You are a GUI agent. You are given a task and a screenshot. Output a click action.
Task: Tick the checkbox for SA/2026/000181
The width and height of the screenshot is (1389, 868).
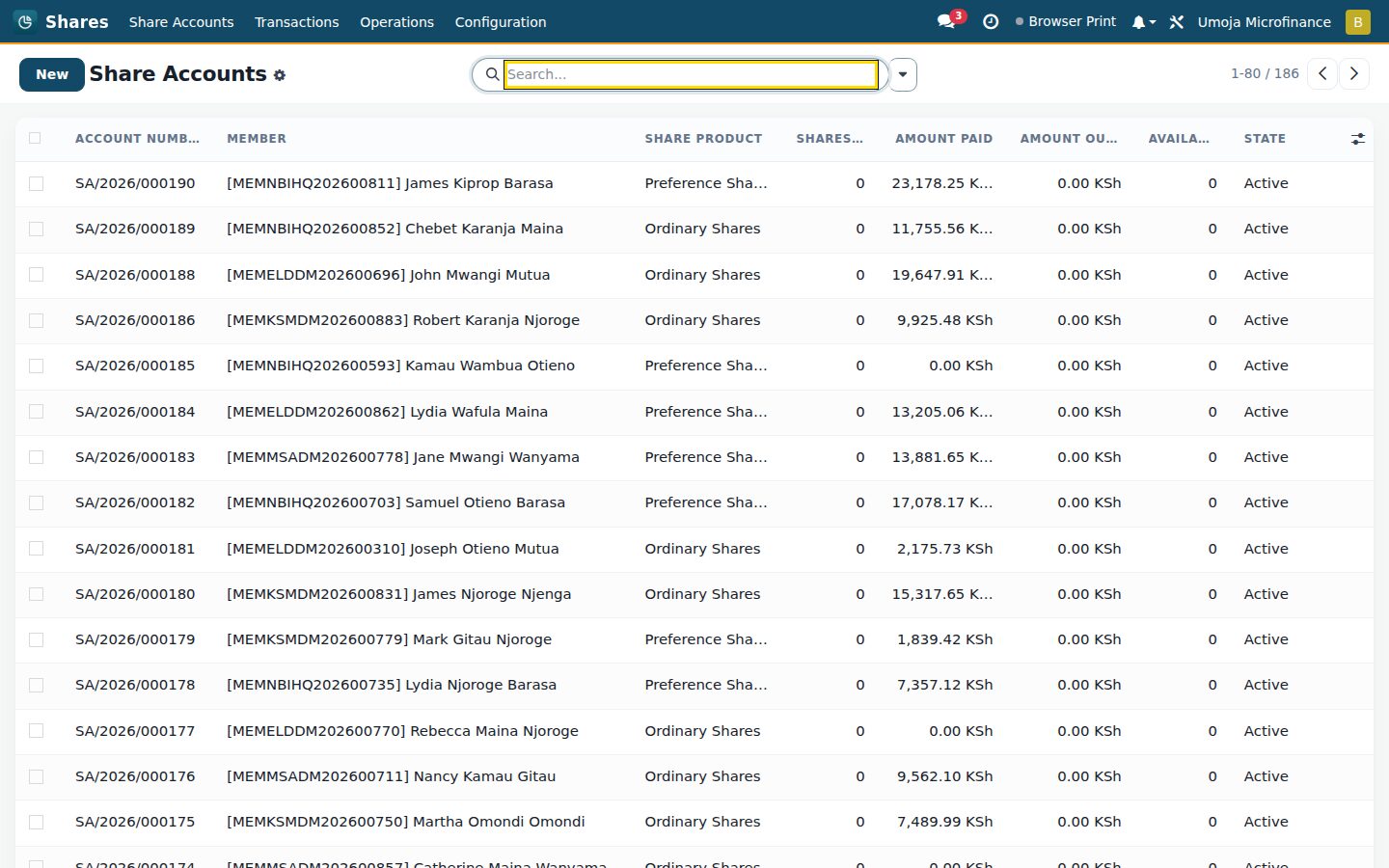(x=36, y=549)
